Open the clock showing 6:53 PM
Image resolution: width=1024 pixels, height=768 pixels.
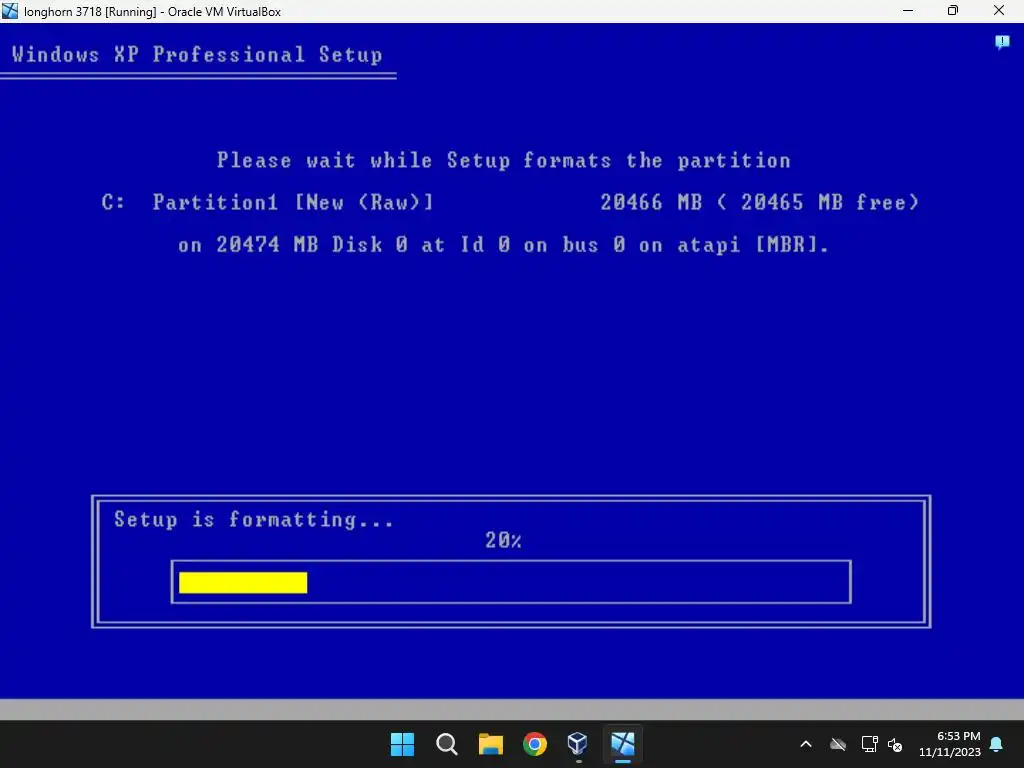958,736
